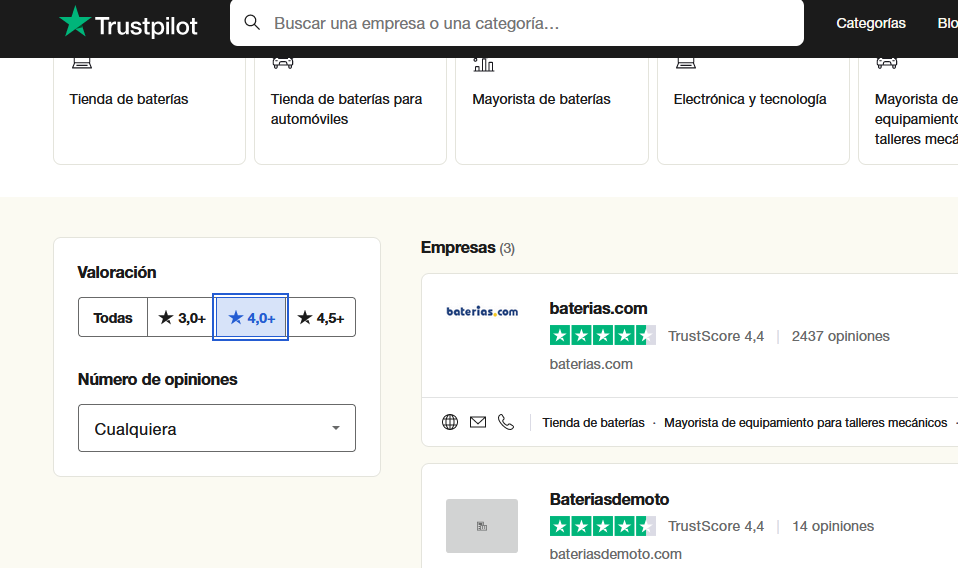Click the baterias.com star rating image
Image resolution: width=958 pixels, height=568 pixels.
click(602, 335)
